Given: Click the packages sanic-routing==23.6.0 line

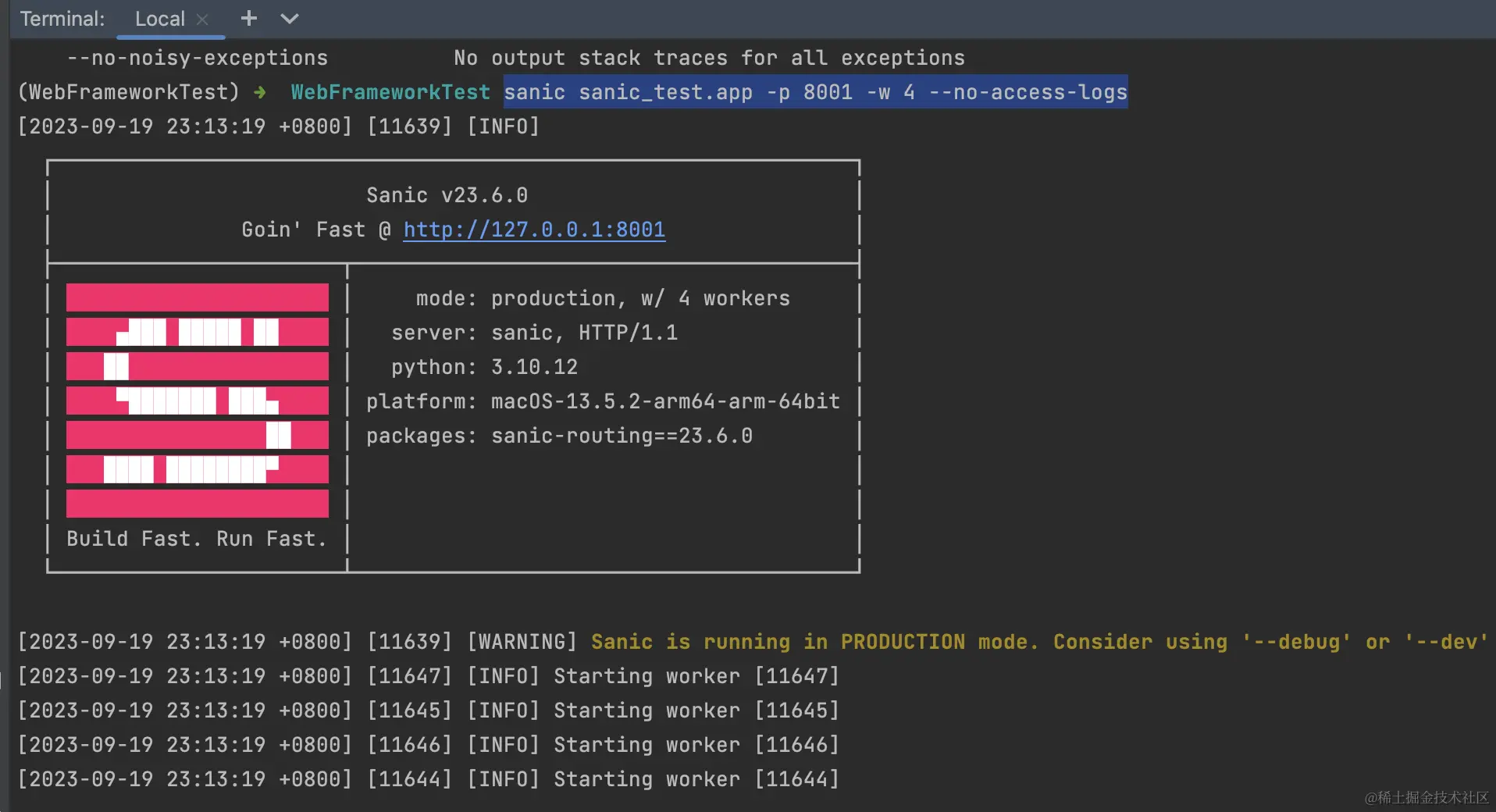Looking at the screenshot, I should tap(559, 436).
